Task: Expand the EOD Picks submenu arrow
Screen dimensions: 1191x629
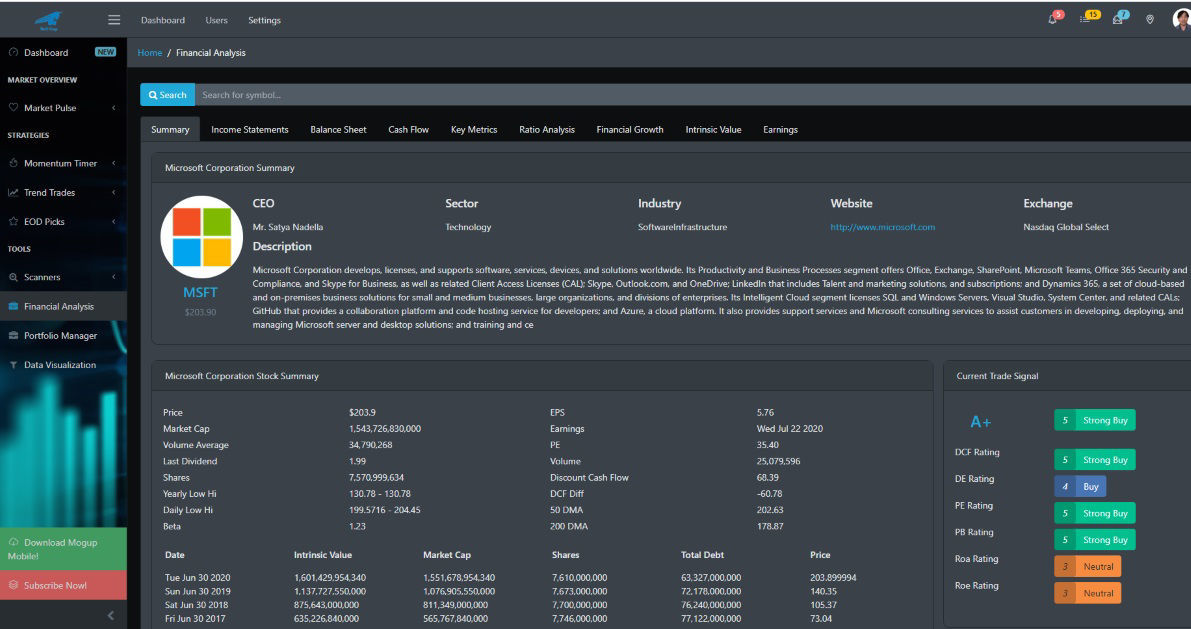Action: [x=114, y=222]
